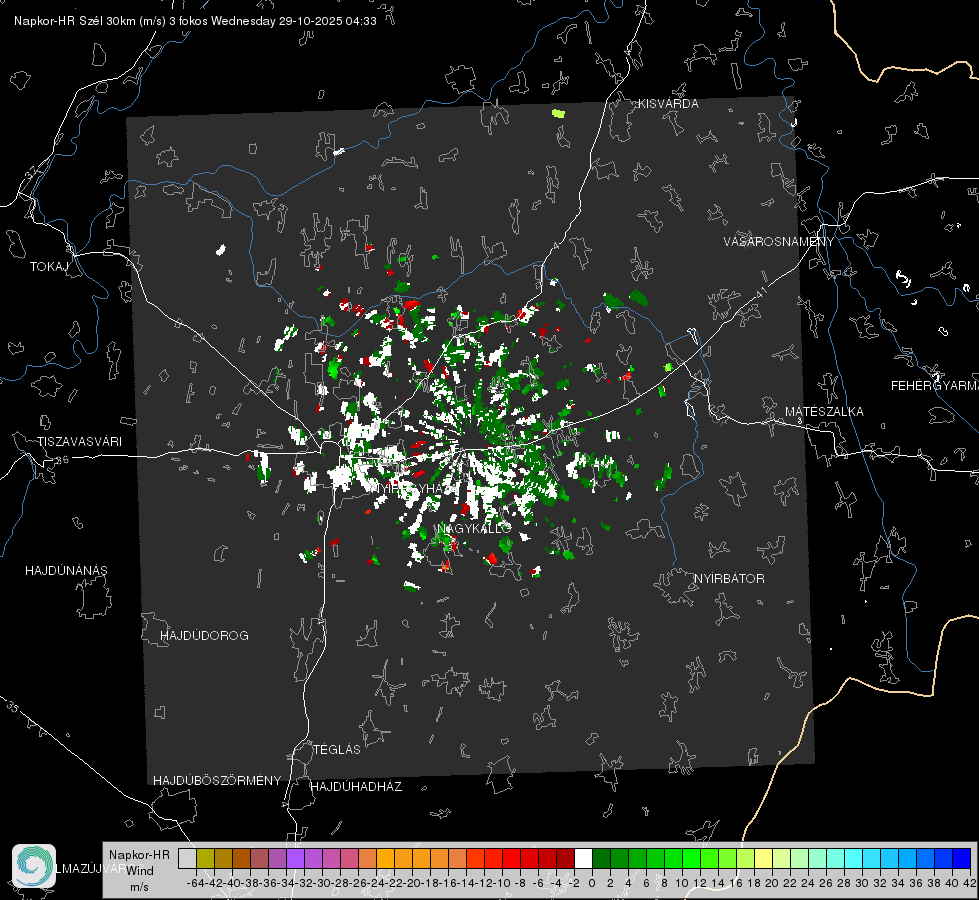Click the HAJDÚNÁNÁS town label
979x900 pixels.
[66, 571]
